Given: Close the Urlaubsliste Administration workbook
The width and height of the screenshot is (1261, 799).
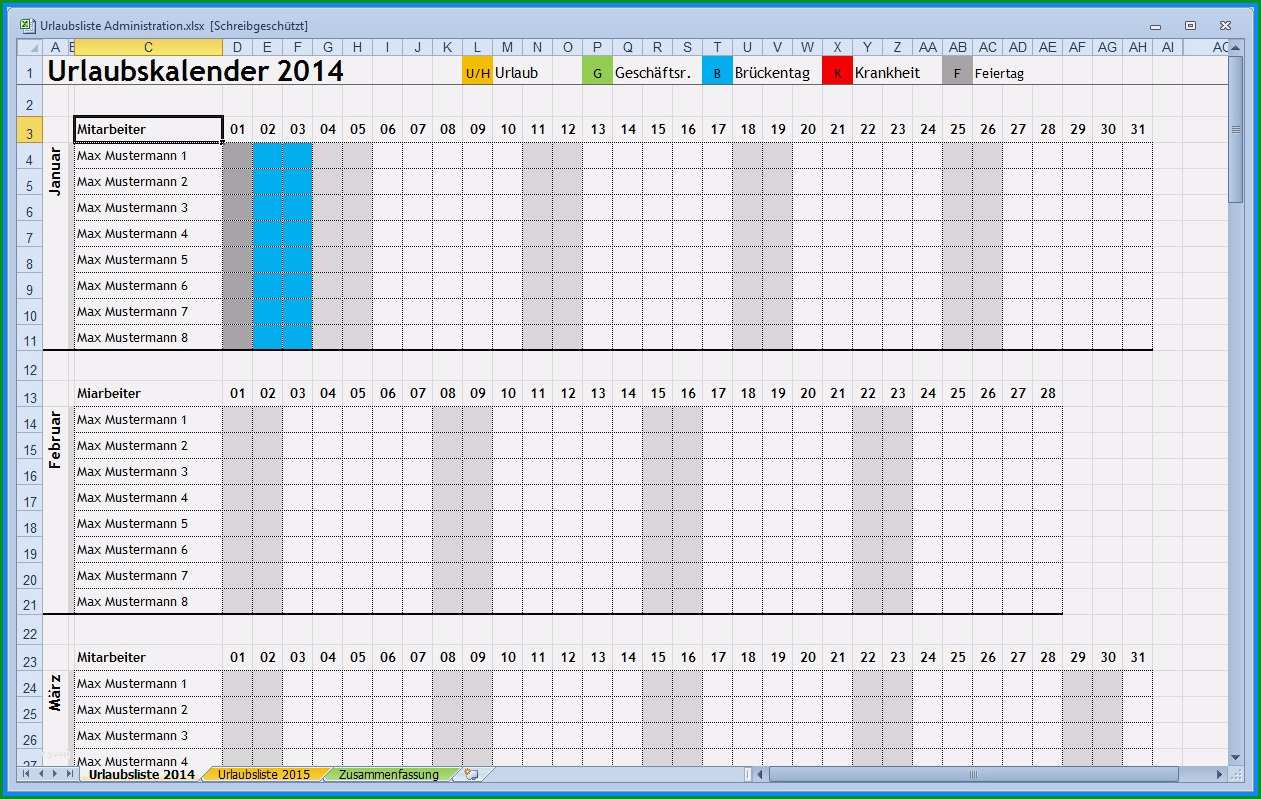Looking at the screenshot, I should [1224, 25].
